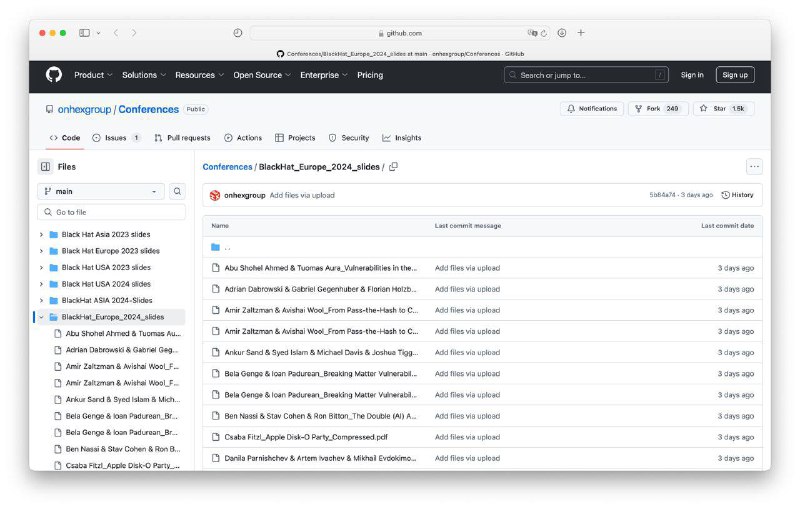Open the GitHub homepage logo
The image size is (800, 509).
point(54,75)
